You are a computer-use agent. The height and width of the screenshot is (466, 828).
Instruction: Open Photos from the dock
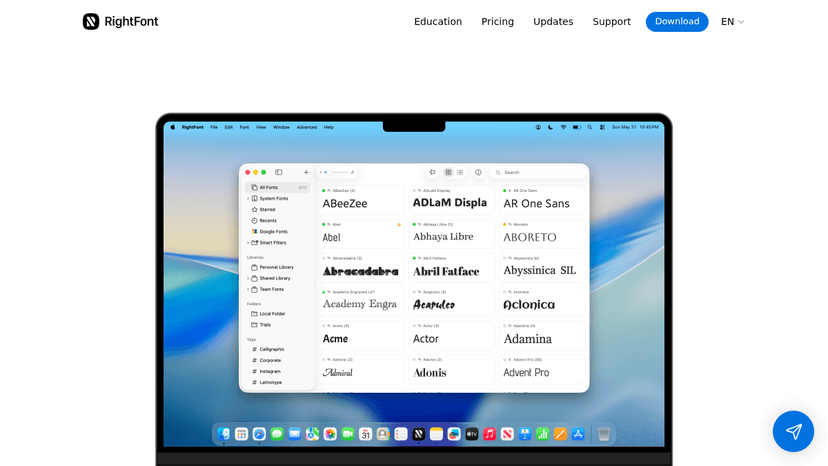(330, 434)
